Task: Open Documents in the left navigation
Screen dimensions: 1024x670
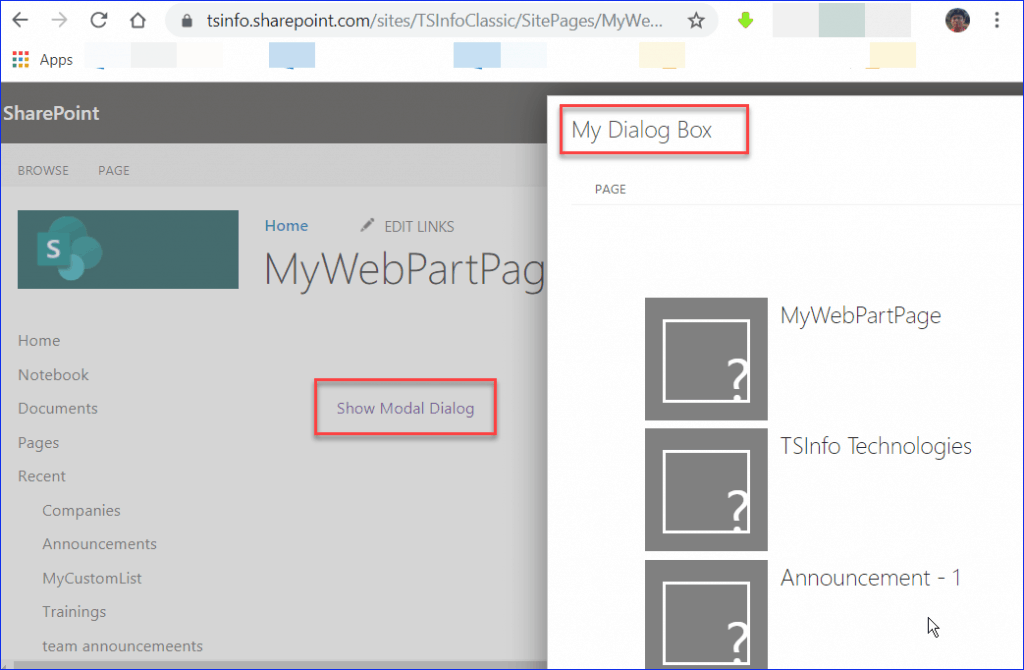Action: [x=58, y=408]
